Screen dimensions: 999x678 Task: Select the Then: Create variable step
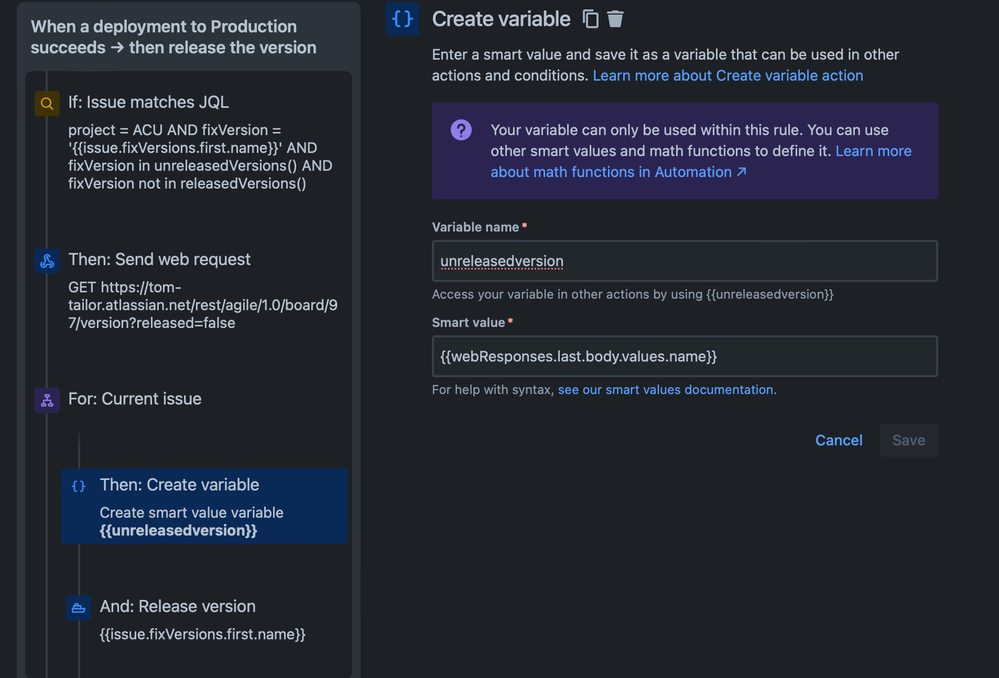coord(204,507)
